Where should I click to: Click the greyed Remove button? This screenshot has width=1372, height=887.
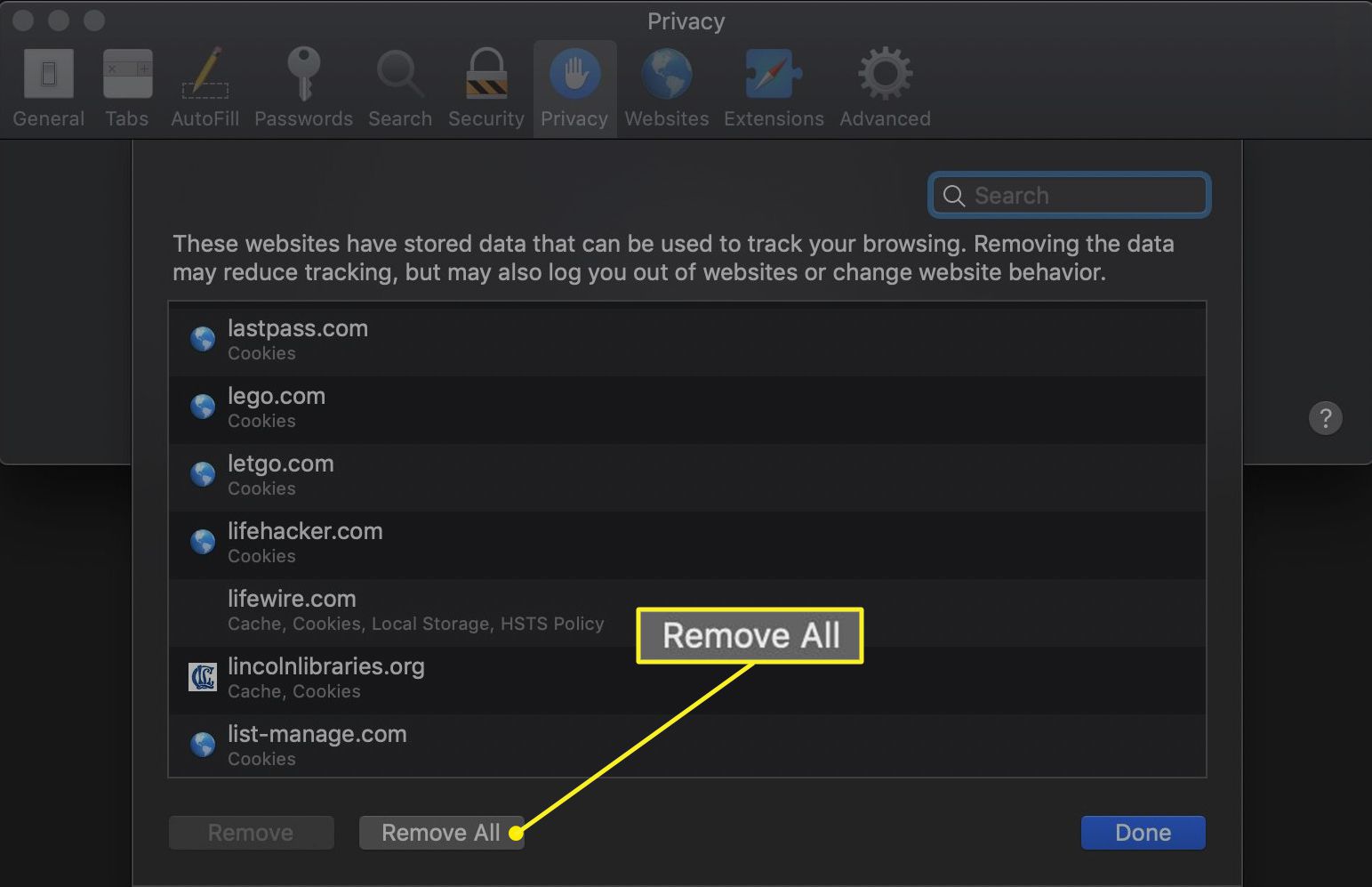point(251,833)
